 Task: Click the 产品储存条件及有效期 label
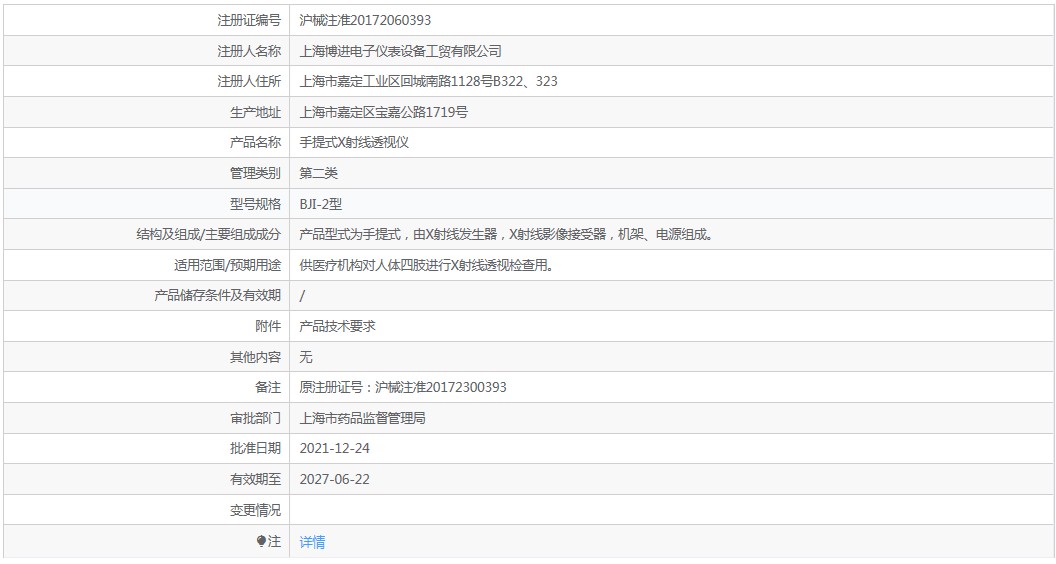tap(218, 296)
